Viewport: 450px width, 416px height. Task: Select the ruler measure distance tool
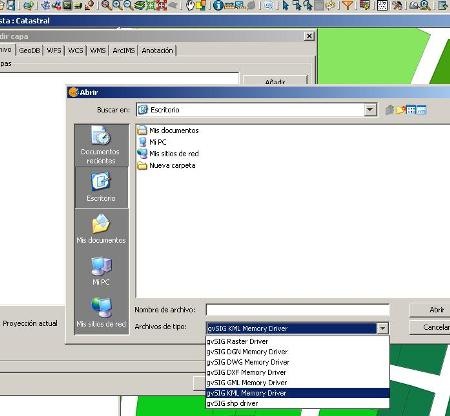(x=229, y=5)
